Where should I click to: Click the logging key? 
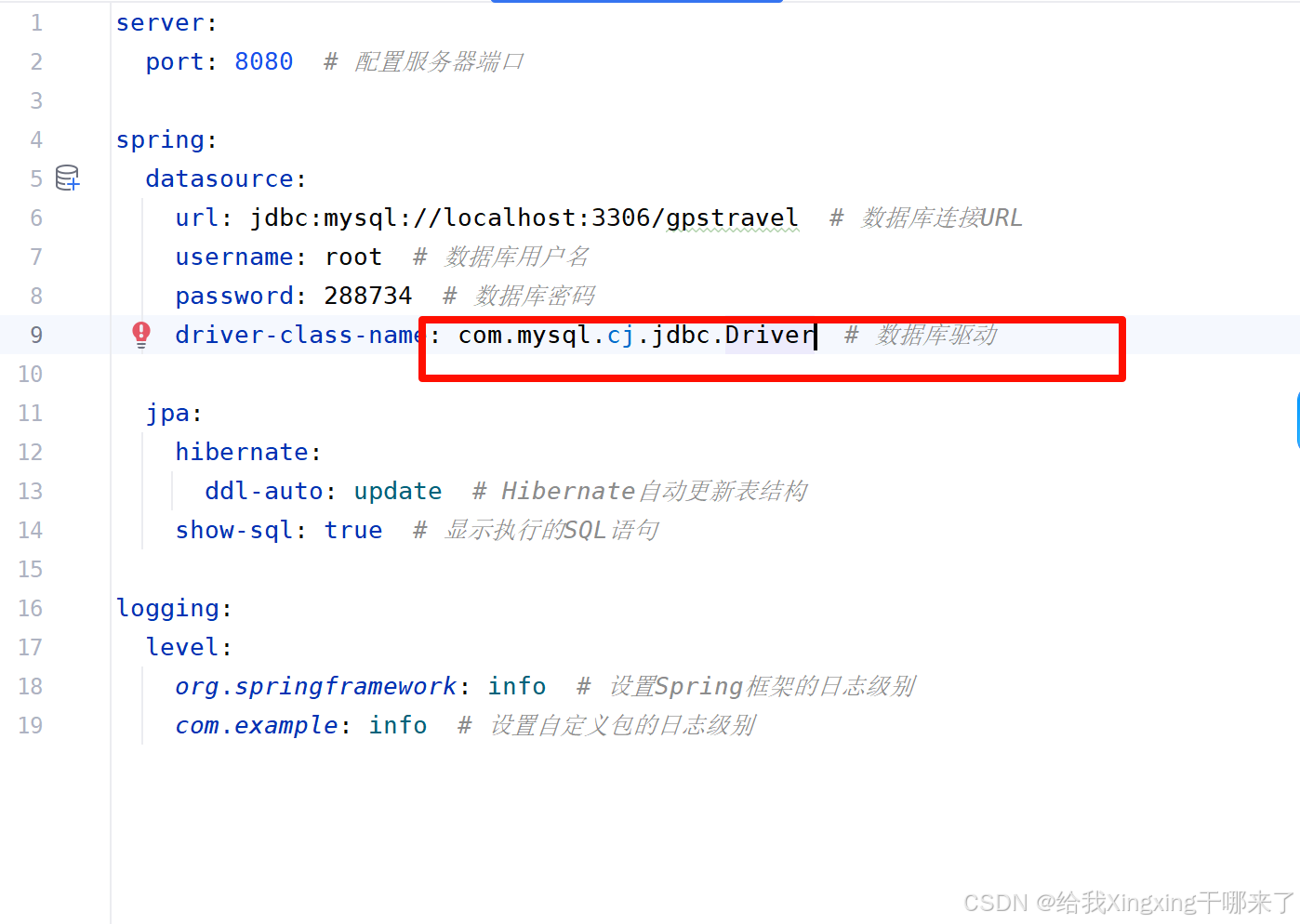point(167,608)
